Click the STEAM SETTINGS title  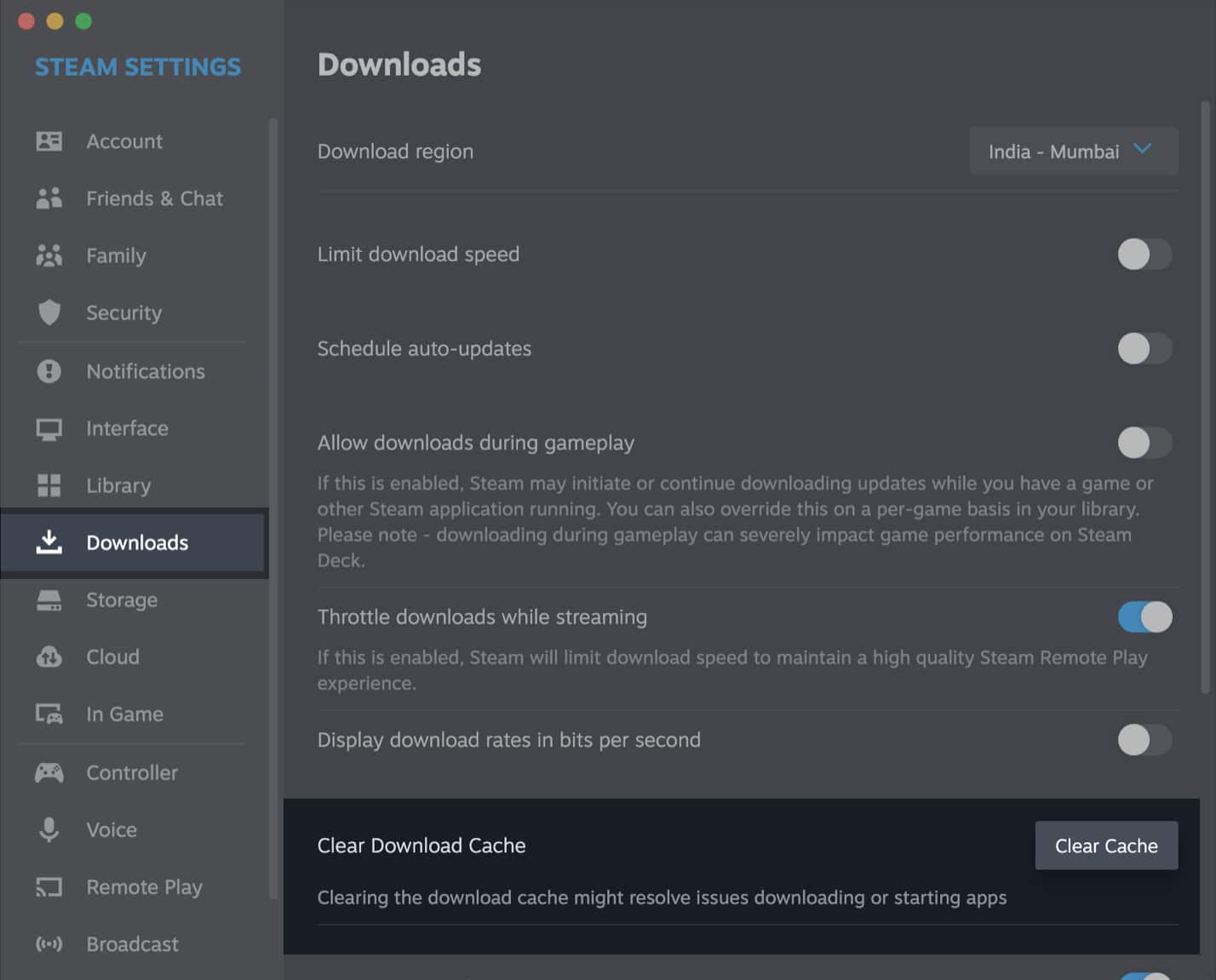tap(138, 66)
